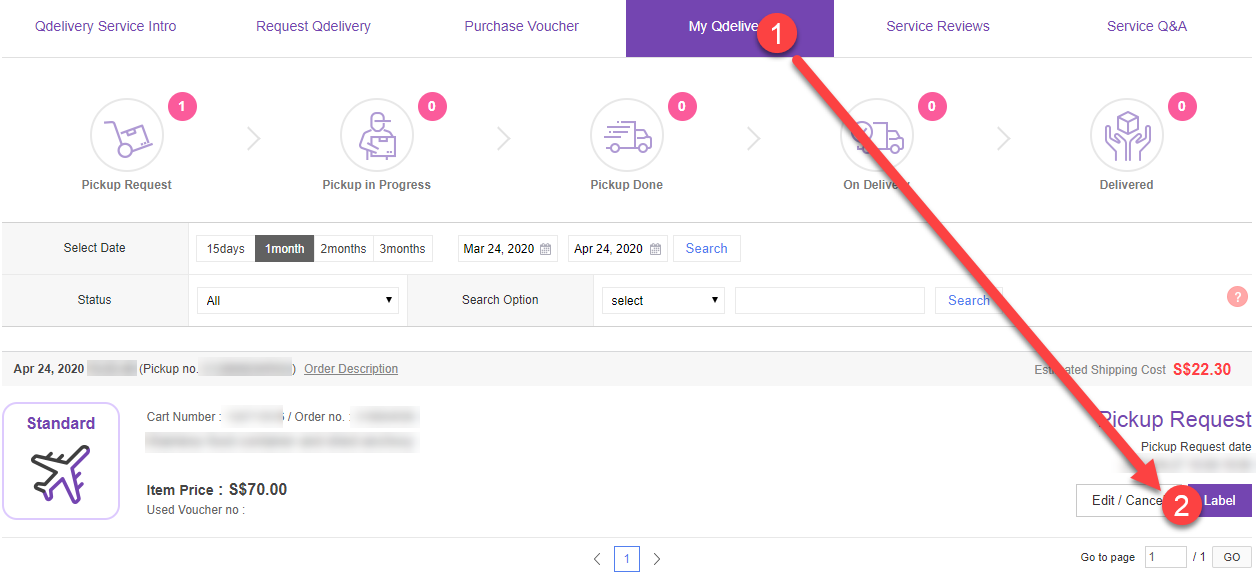
Task: Click the Pickup in Progress label
Action: (377, 185)
